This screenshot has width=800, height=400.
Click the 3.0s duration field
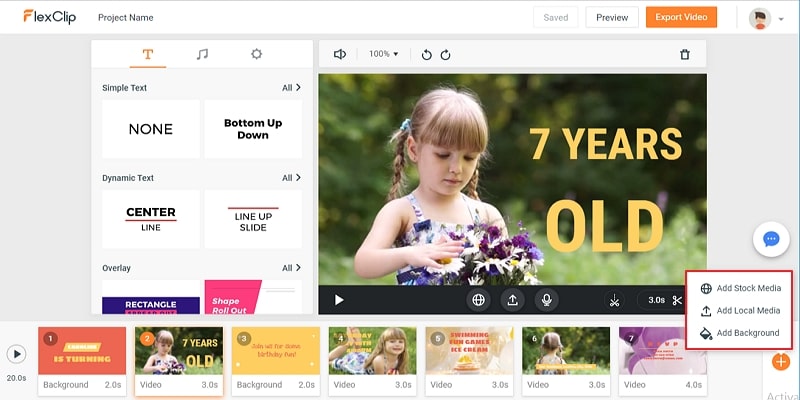pyautogui.click(x=656, y=300)
